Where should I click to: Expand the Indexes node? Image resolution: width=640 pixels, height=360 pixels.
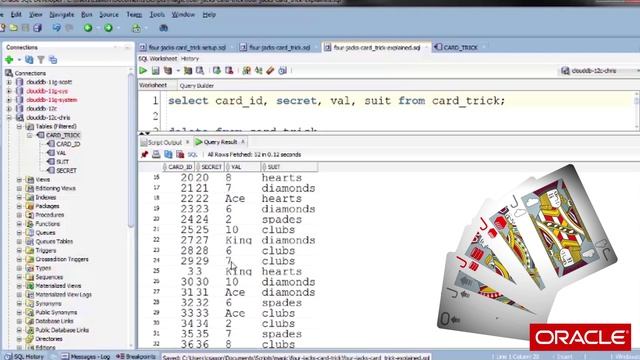pos(19,197)
